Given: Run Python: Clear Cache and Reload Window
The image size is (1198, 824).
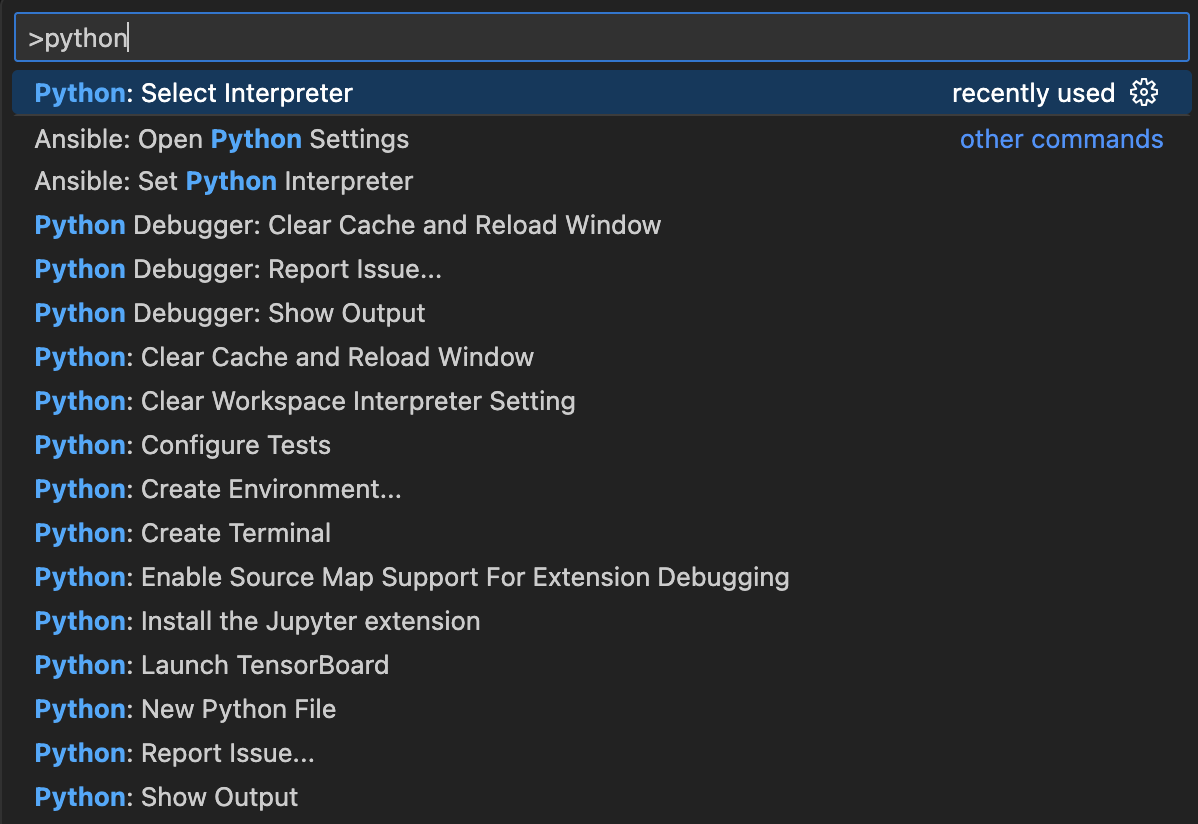Looking at the screenshot, I should (602, 357).
